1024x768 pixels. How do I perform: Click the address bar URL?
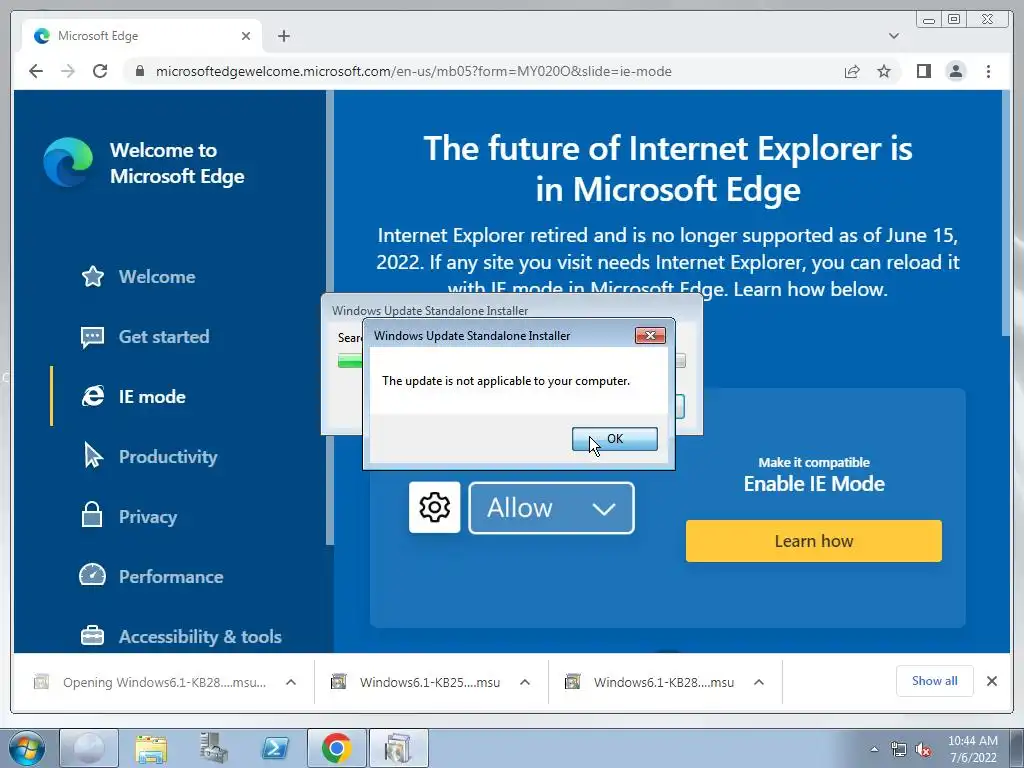coord(413,71)
